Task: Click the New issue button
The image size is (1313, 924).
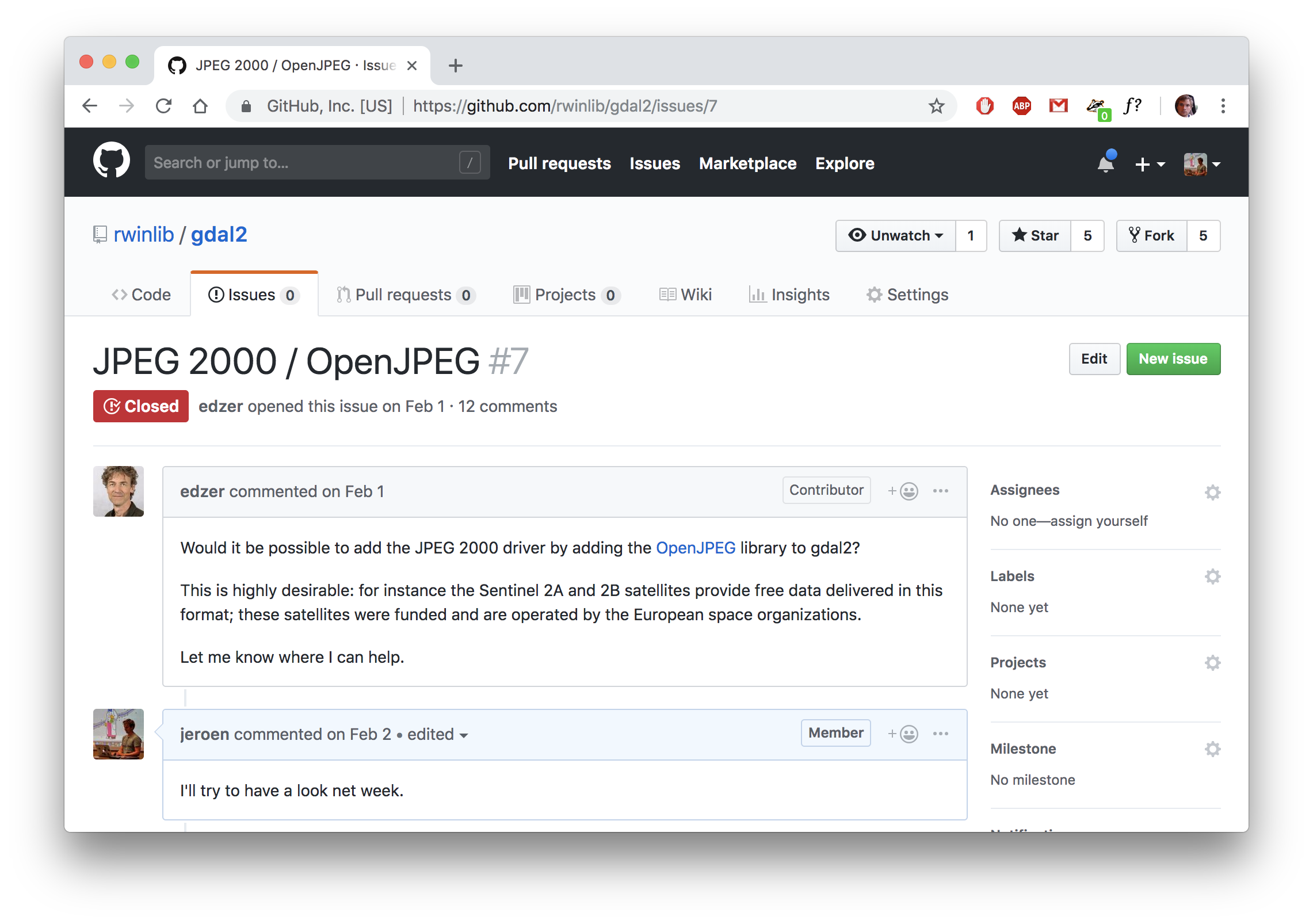Action: point(1173,359)
